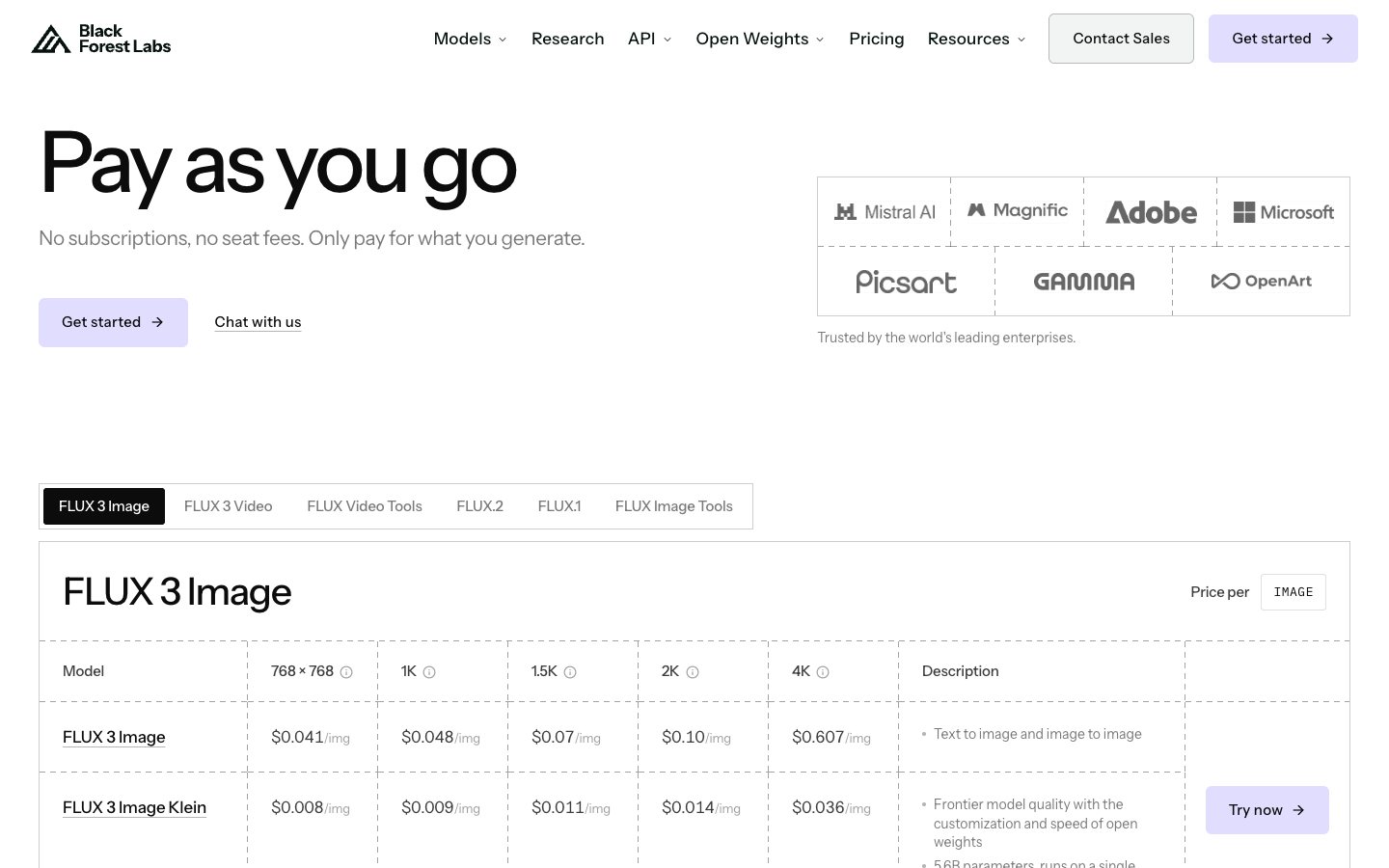Open the Research page
The image size is (1389, 868).
point(568,39)
